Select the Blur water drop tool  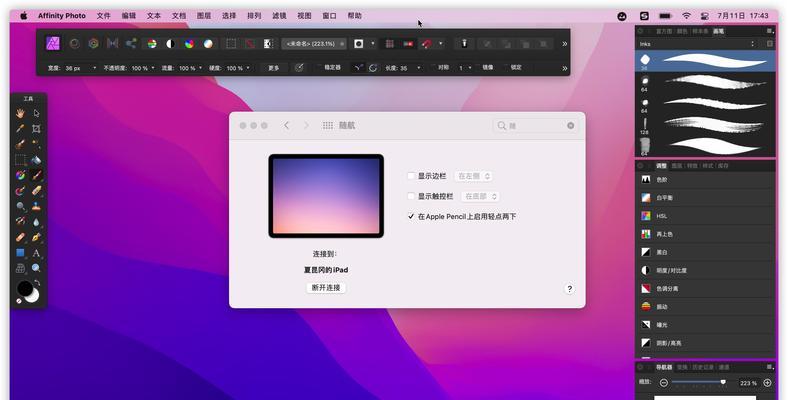coord(36,222)
